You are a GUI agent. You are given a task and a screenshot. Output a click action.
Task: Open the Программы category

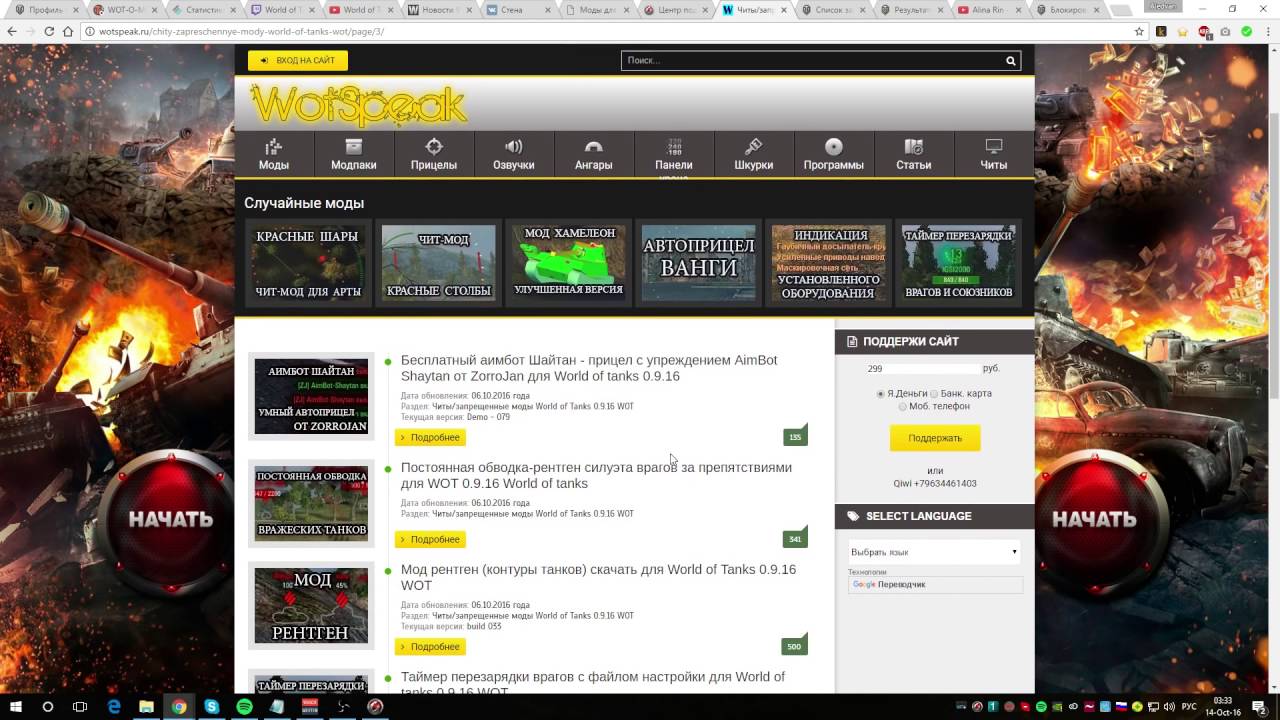pos(834,154)
